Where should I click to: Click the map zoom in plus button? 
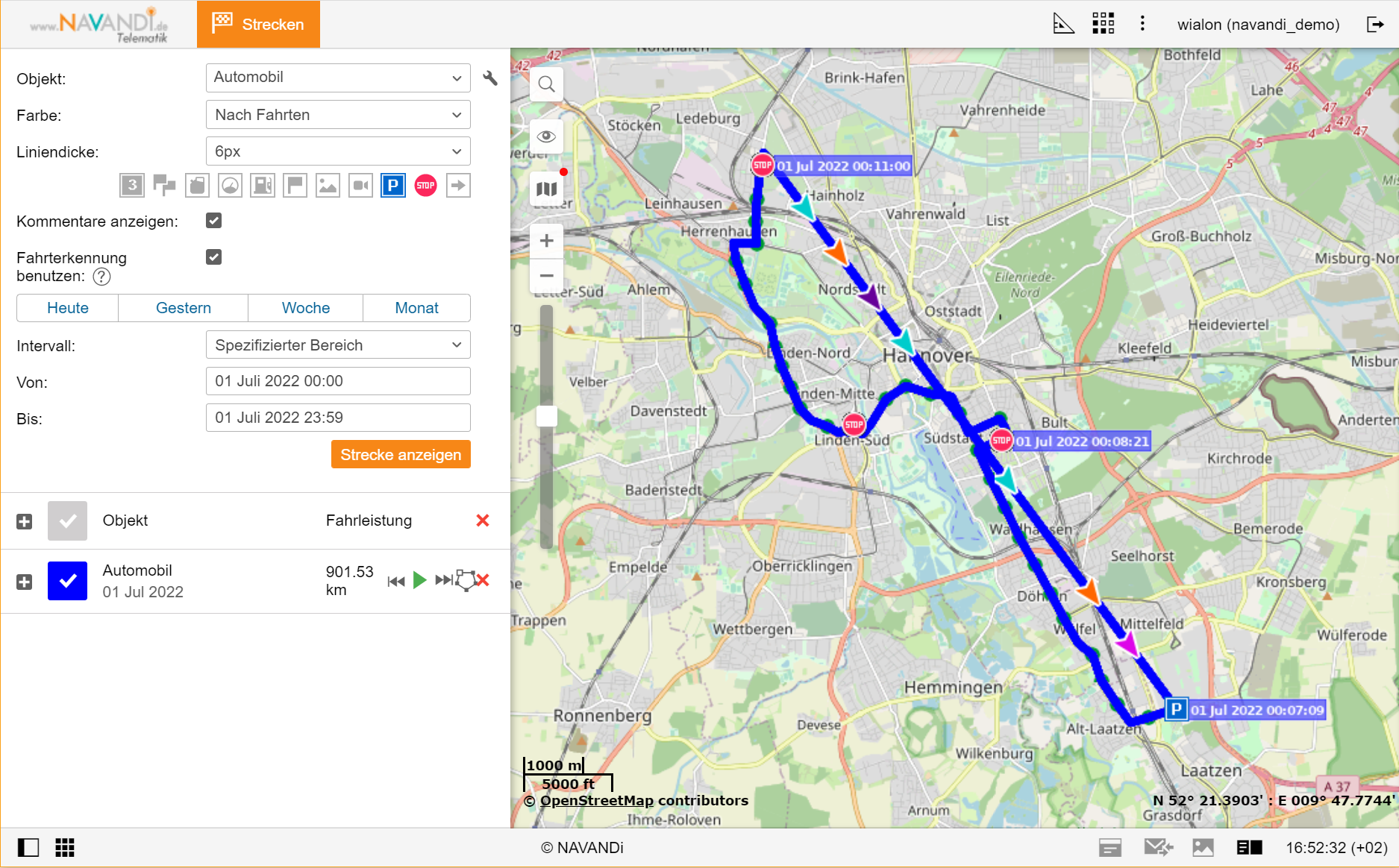click(x=546, y=241)
